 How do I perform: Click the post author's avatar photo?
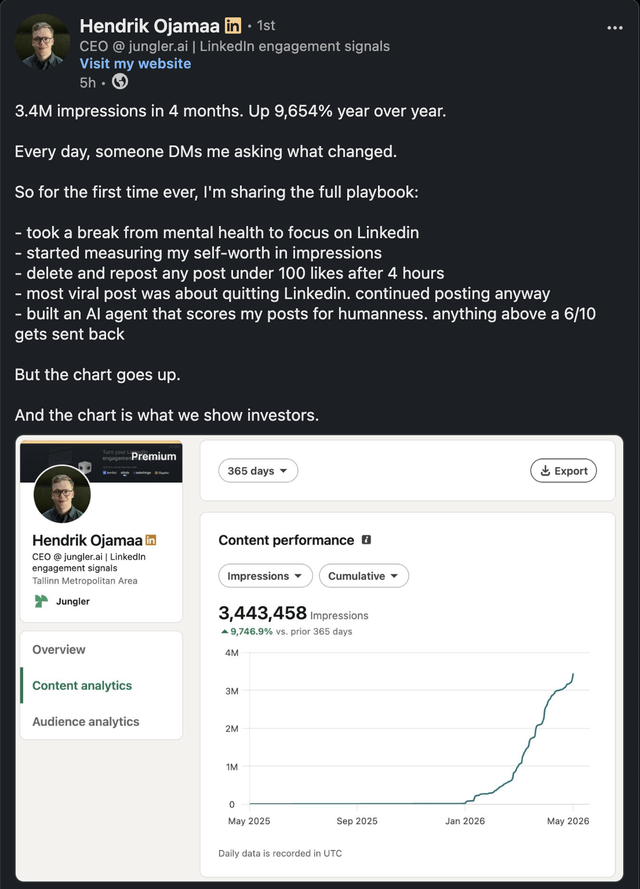42,41
